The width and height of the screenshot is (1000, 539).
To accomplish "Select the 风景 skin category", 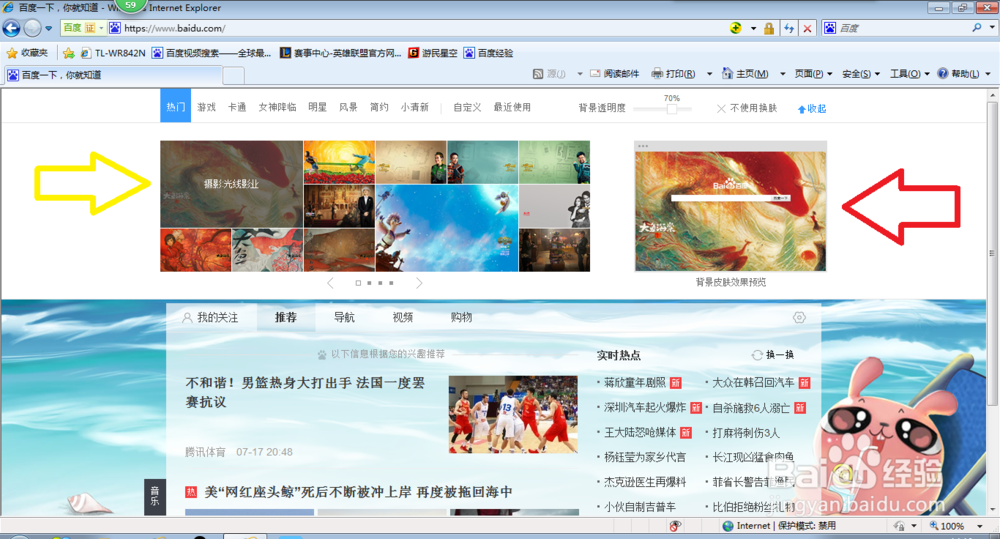I will [x=348, y=107].
